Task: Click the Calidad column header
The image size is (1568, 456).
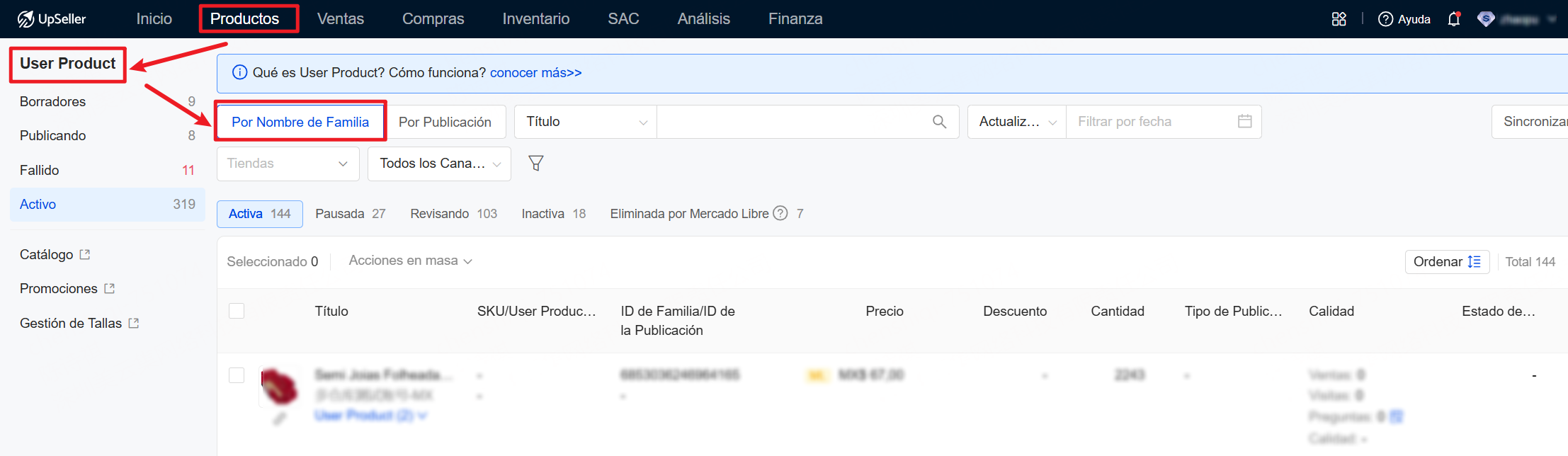Action: point(1331,311)
